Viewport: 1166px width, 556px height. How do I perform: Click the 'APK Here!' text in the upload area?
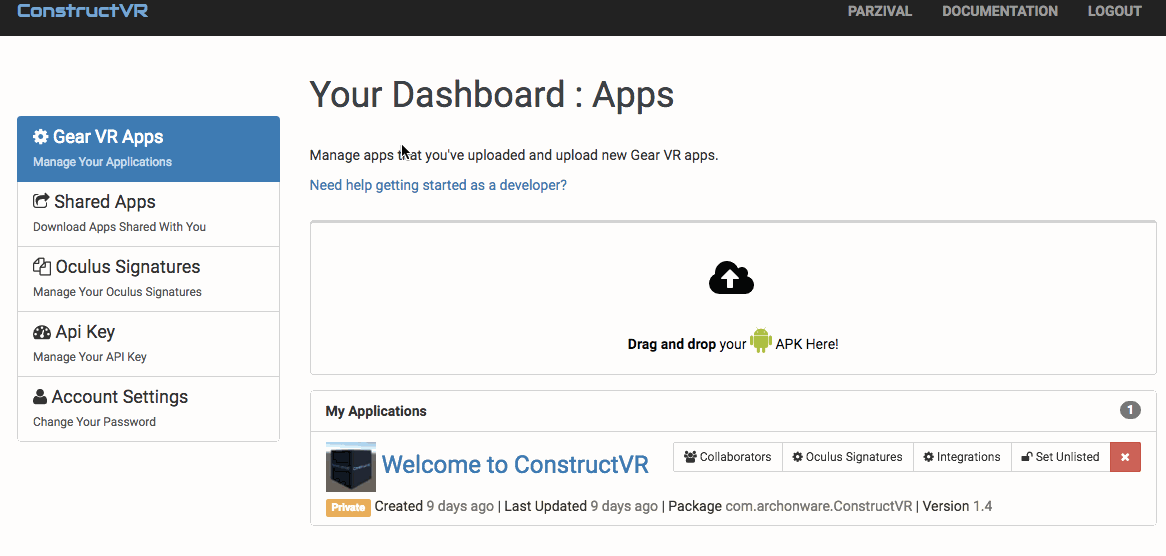click(x=807, y=344)
